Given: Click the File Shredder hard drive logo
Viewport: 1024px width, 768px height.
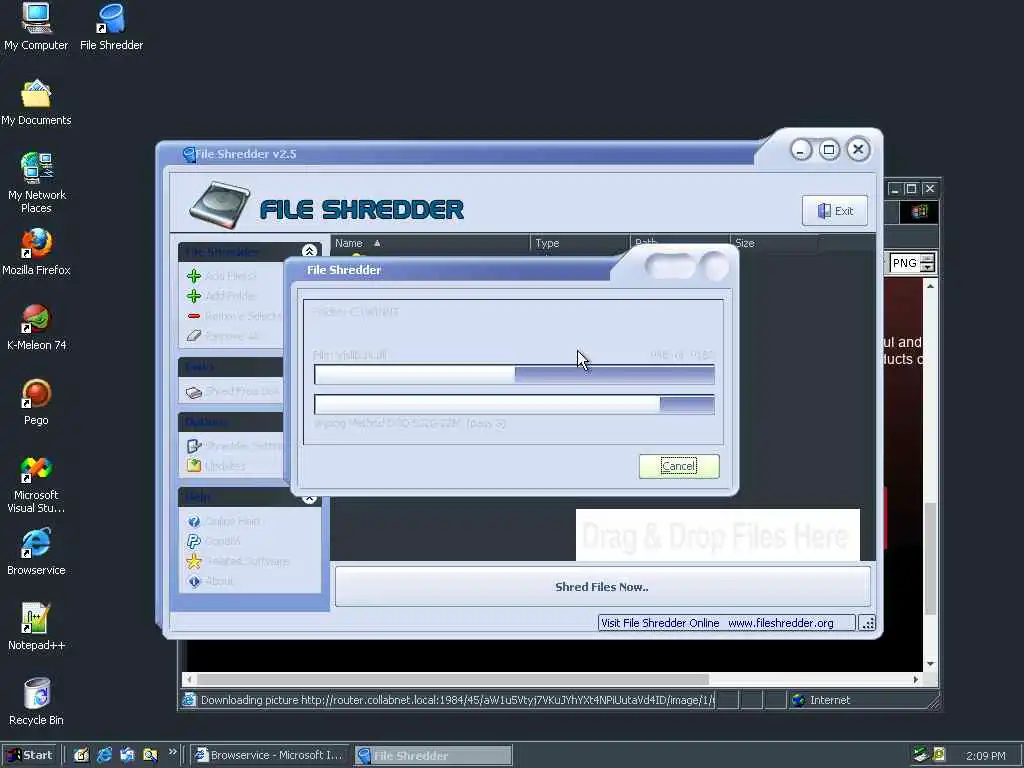Looking at the screenshot, I should click(x=219, y=206).
